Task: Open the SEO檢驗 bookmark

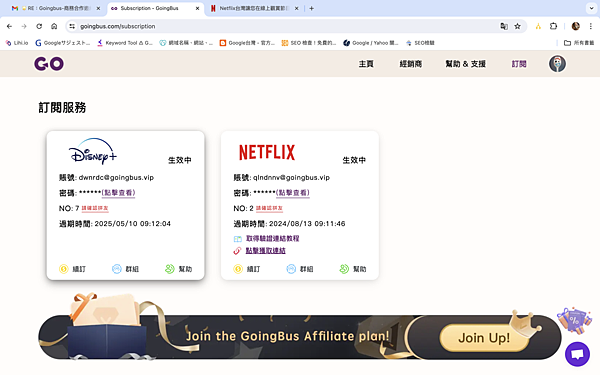Action: [x=420, y=43]
